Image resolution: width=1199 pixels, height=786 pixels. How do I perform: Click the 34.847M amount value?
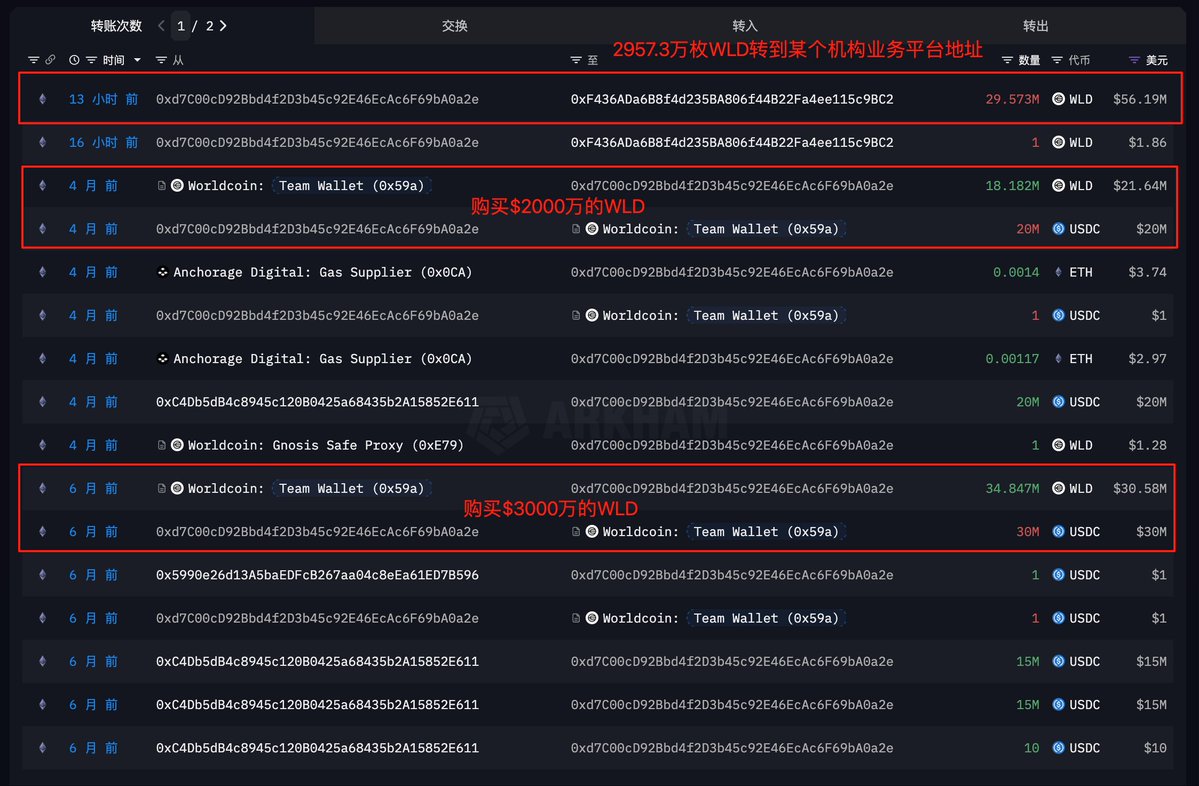tap(1012, 489)
